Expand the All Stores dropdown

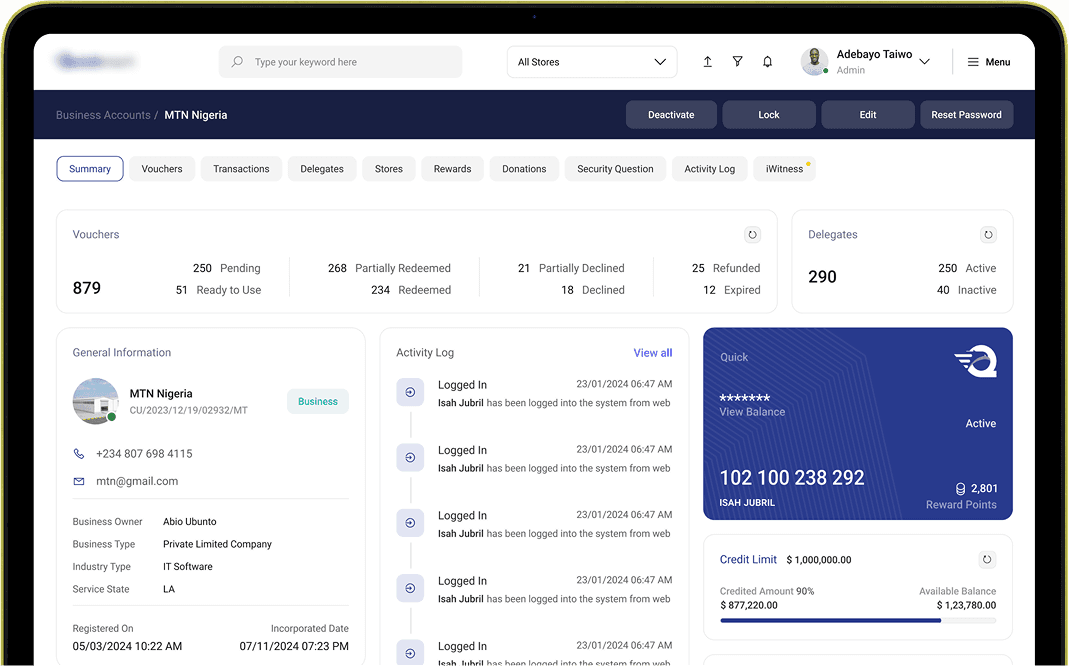tap(592, 62)
